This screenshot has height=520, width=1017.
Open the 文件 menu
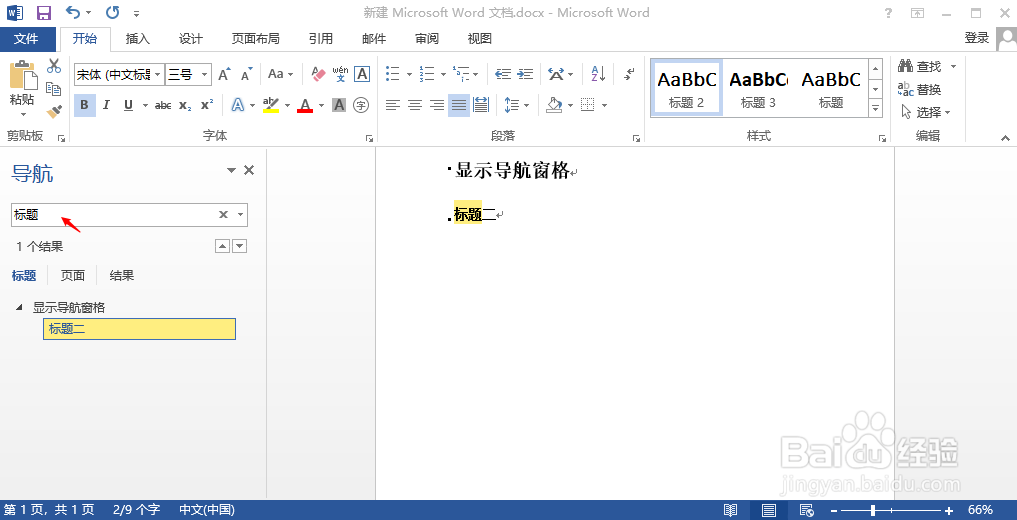[x=27, y=39]
